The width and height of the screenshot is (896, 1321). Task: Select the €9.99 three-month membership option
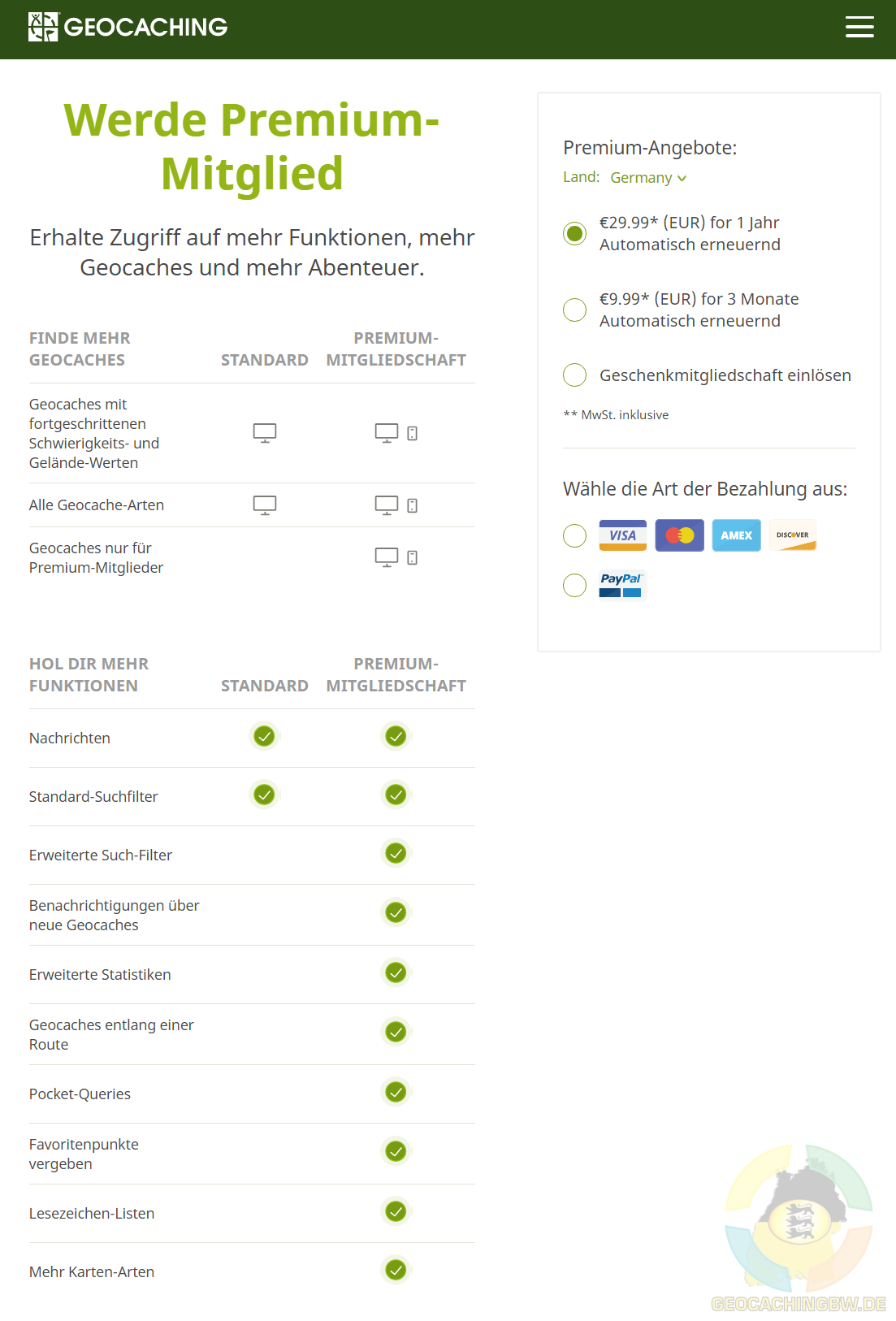[x=575, y=310]
